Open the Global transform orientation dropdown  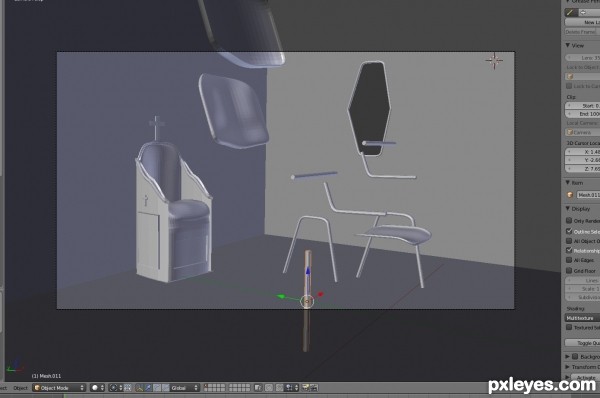tap(185, 388)
